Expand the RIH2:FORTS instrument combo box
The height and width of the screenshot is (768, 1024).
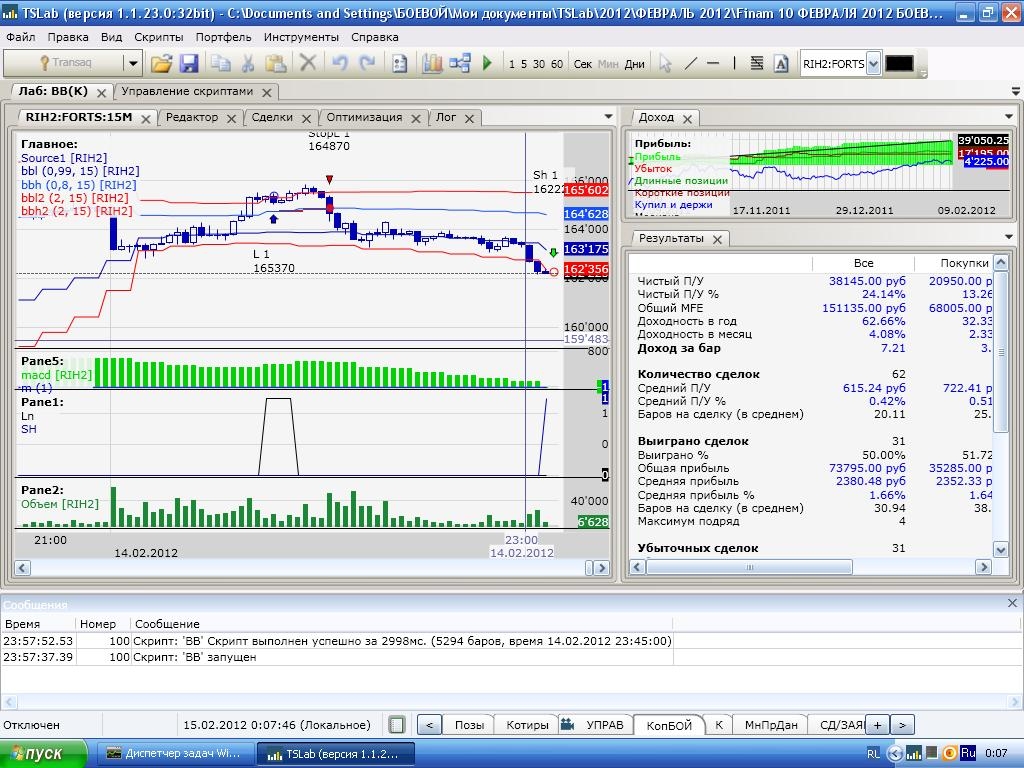(873, 64)
